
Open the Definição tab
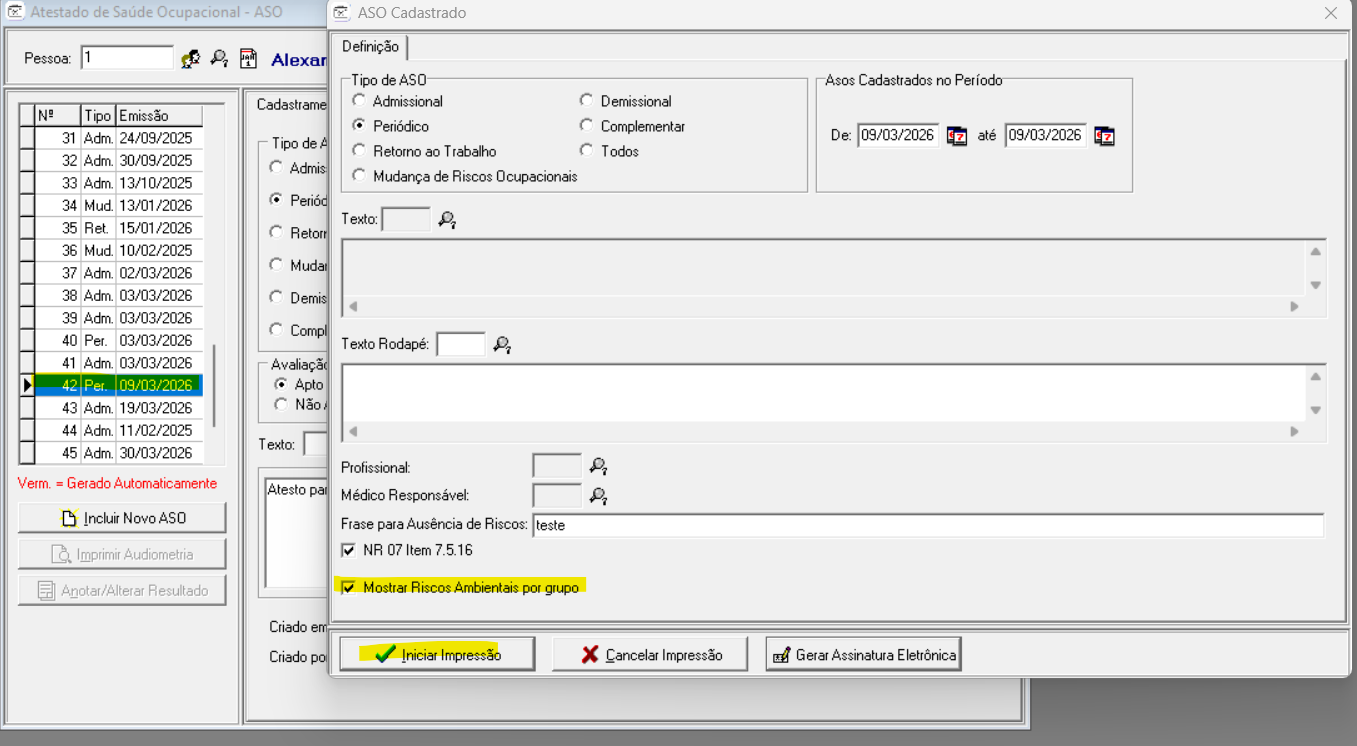click(370, 47)
